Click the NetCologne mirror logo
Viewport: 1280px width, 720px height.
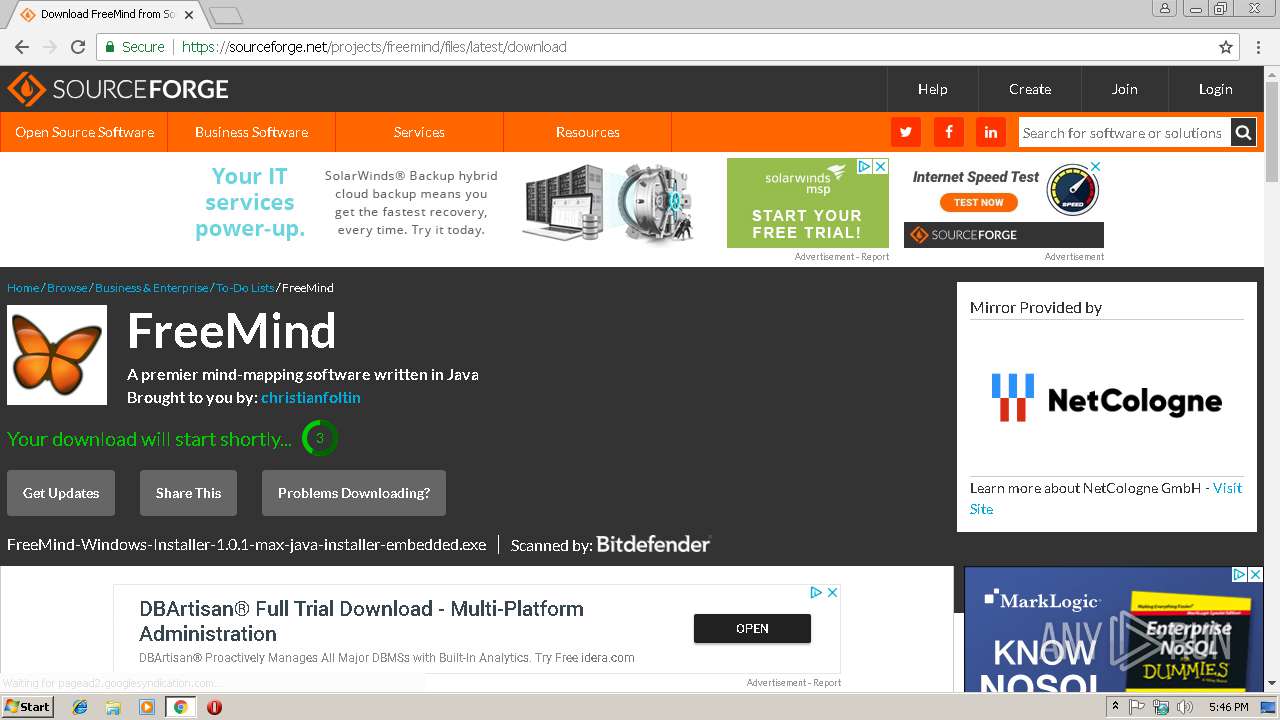point(1106,398)
